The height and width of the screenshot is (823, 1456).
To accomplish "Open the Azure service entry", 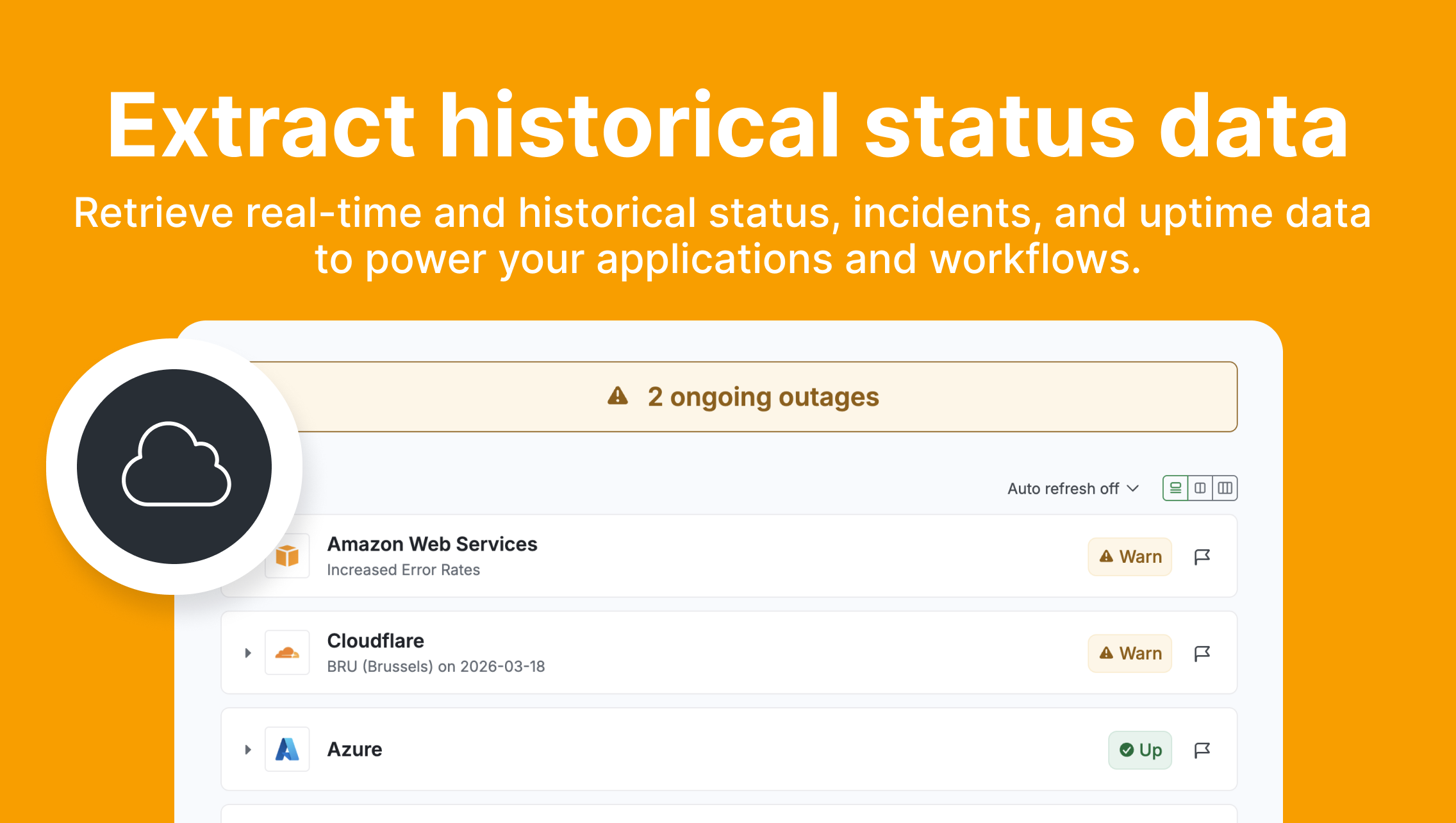I will click(x=354, y=749).
